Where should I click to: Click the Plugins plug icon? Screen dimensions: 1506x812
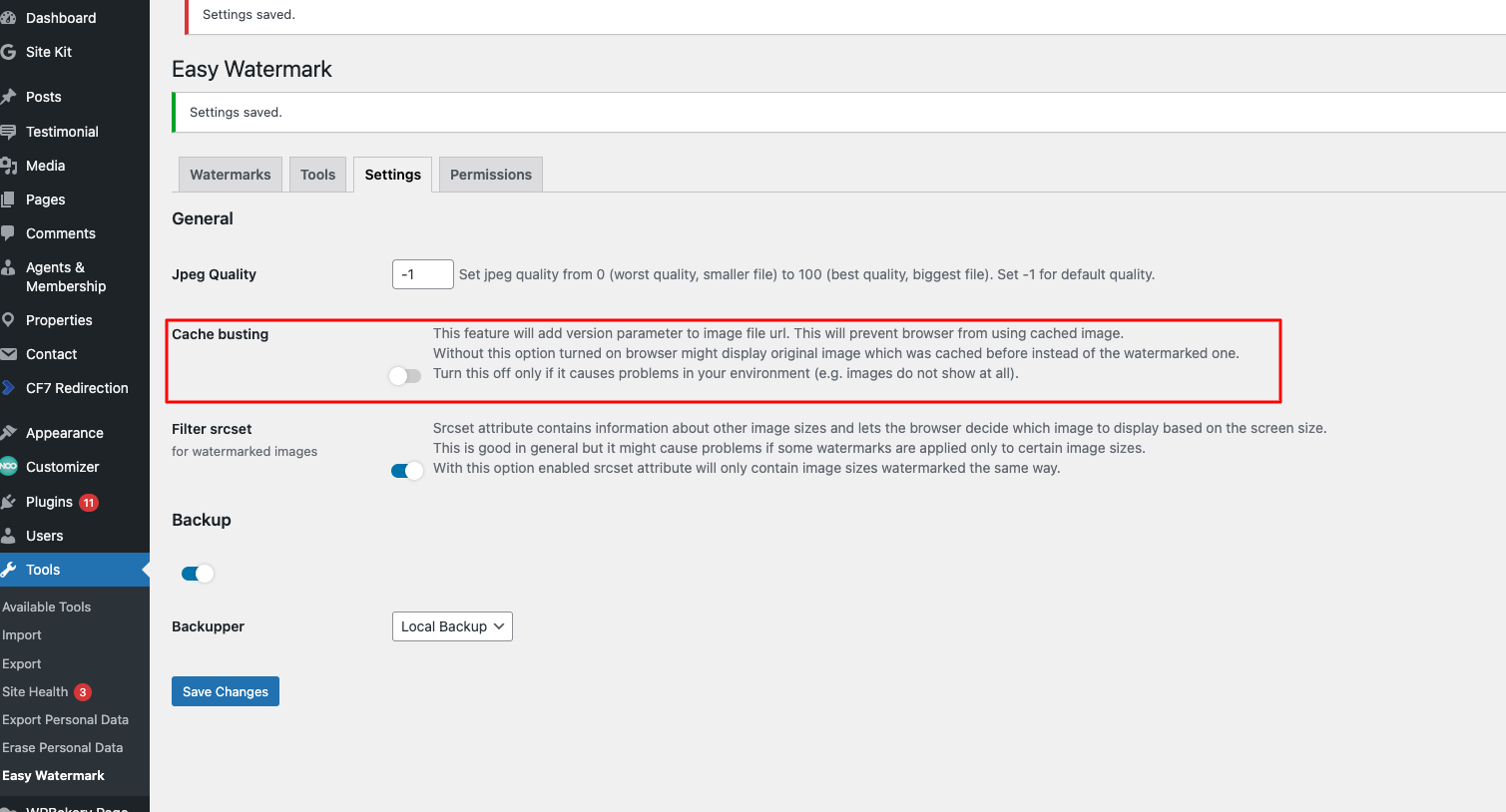click(x=8, y=502)
